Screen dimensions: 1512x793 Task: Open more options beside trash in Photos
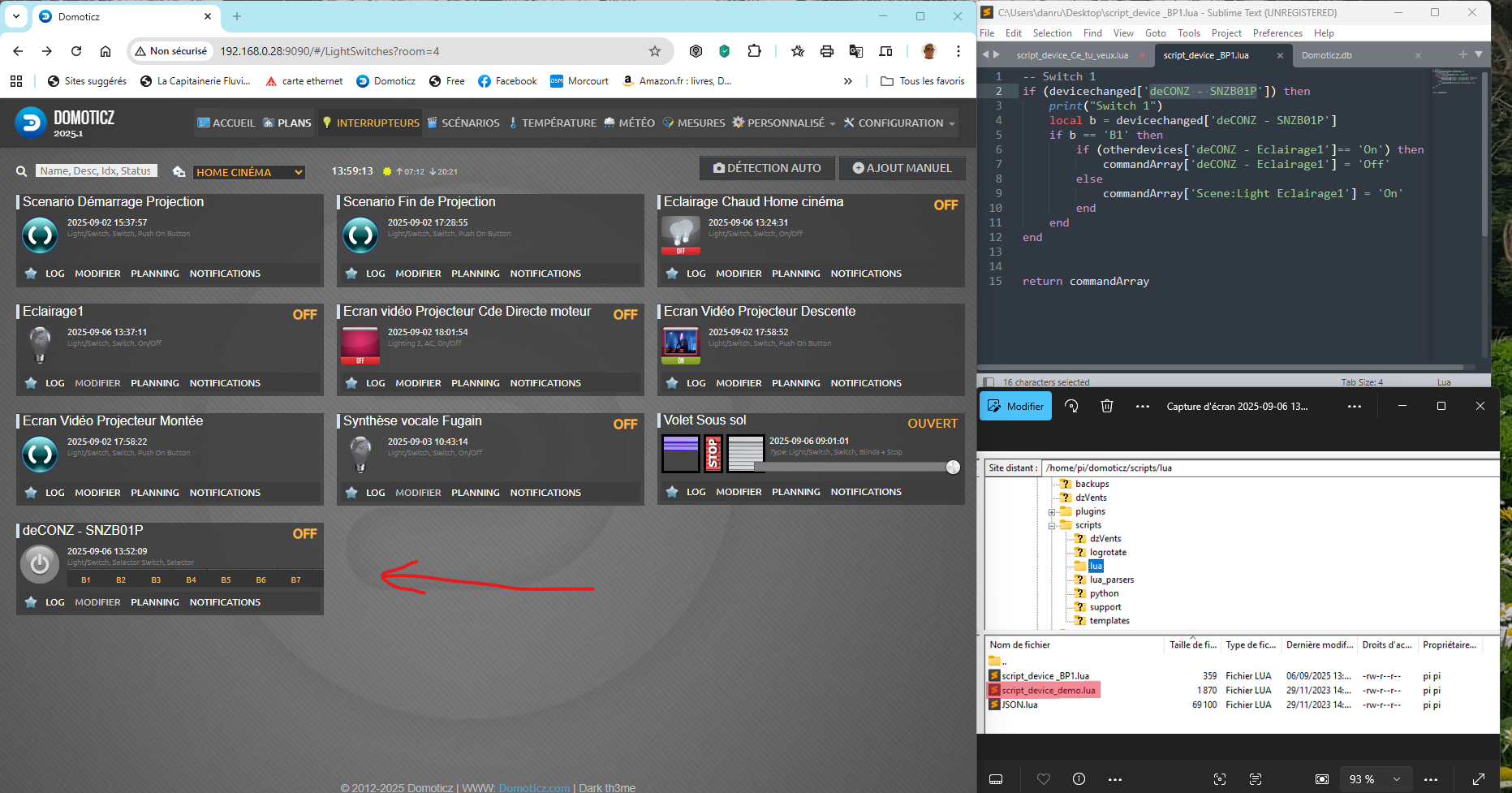point(1143,406)
